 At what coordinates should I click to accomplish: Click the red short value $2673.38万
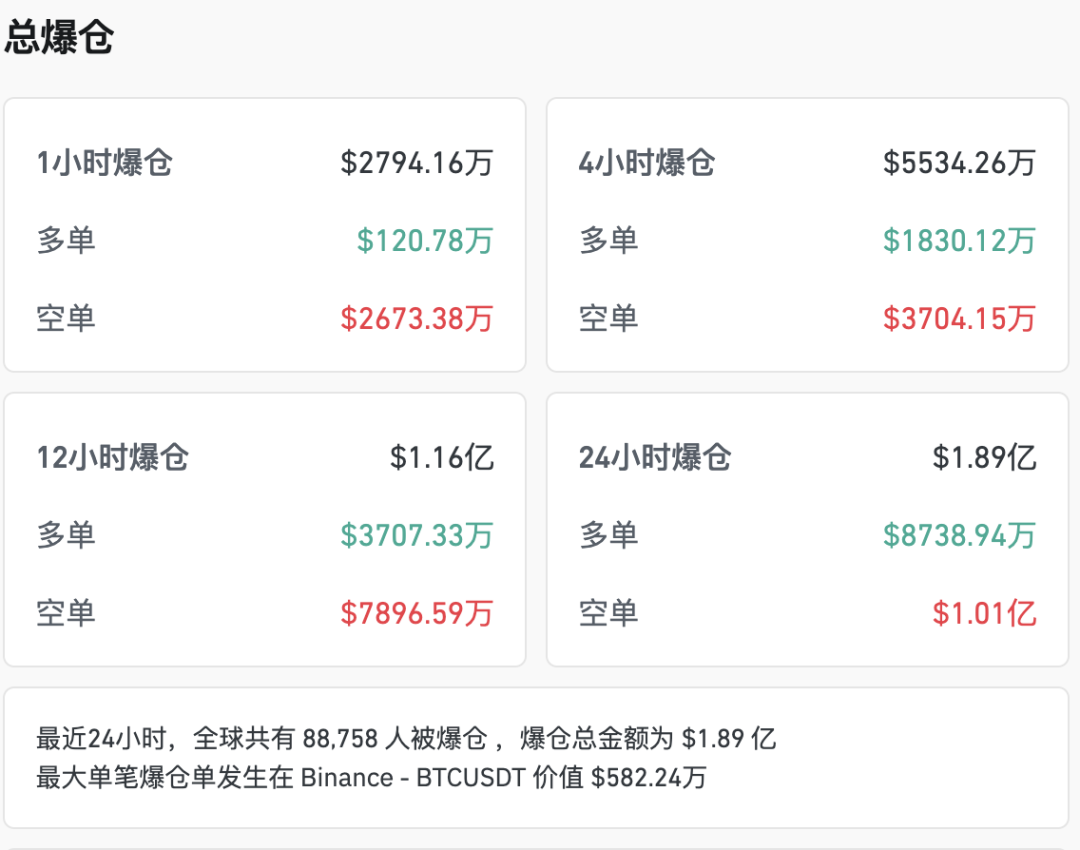pos(417,318)
